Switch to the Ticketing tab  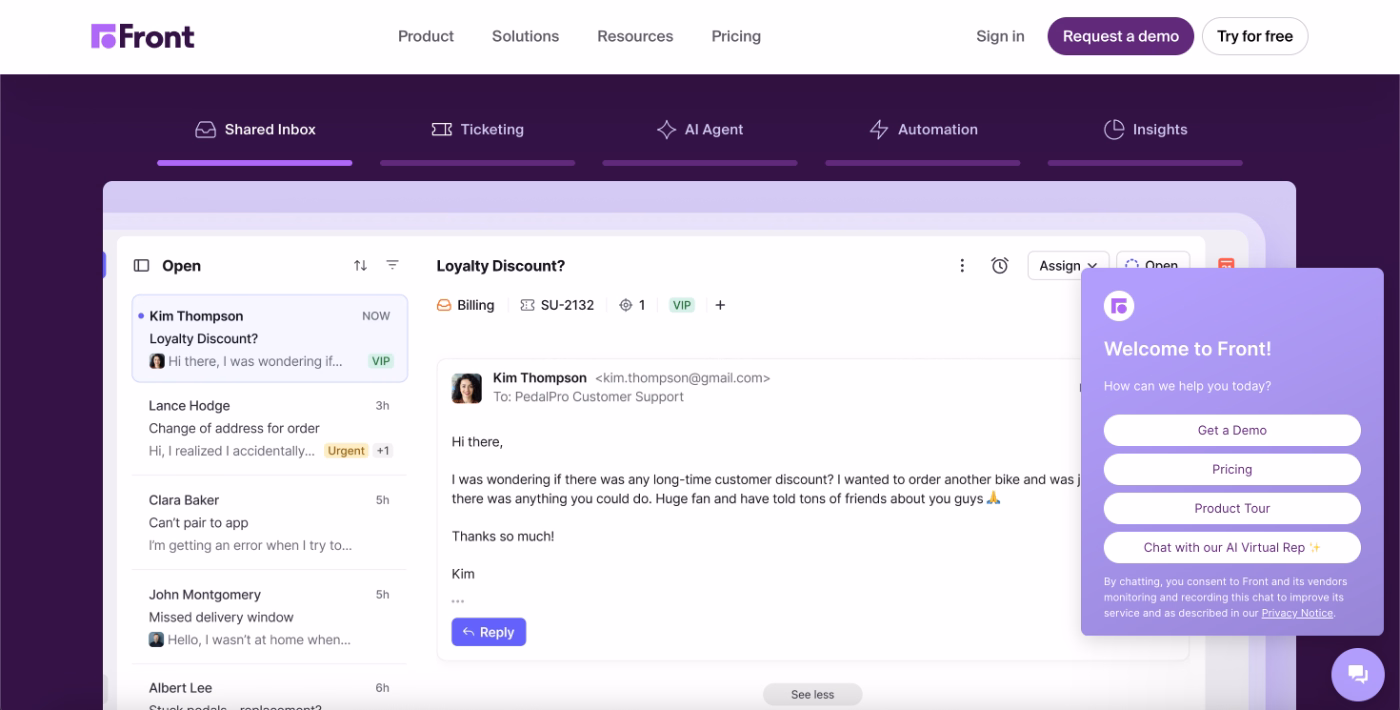point(478,129)
